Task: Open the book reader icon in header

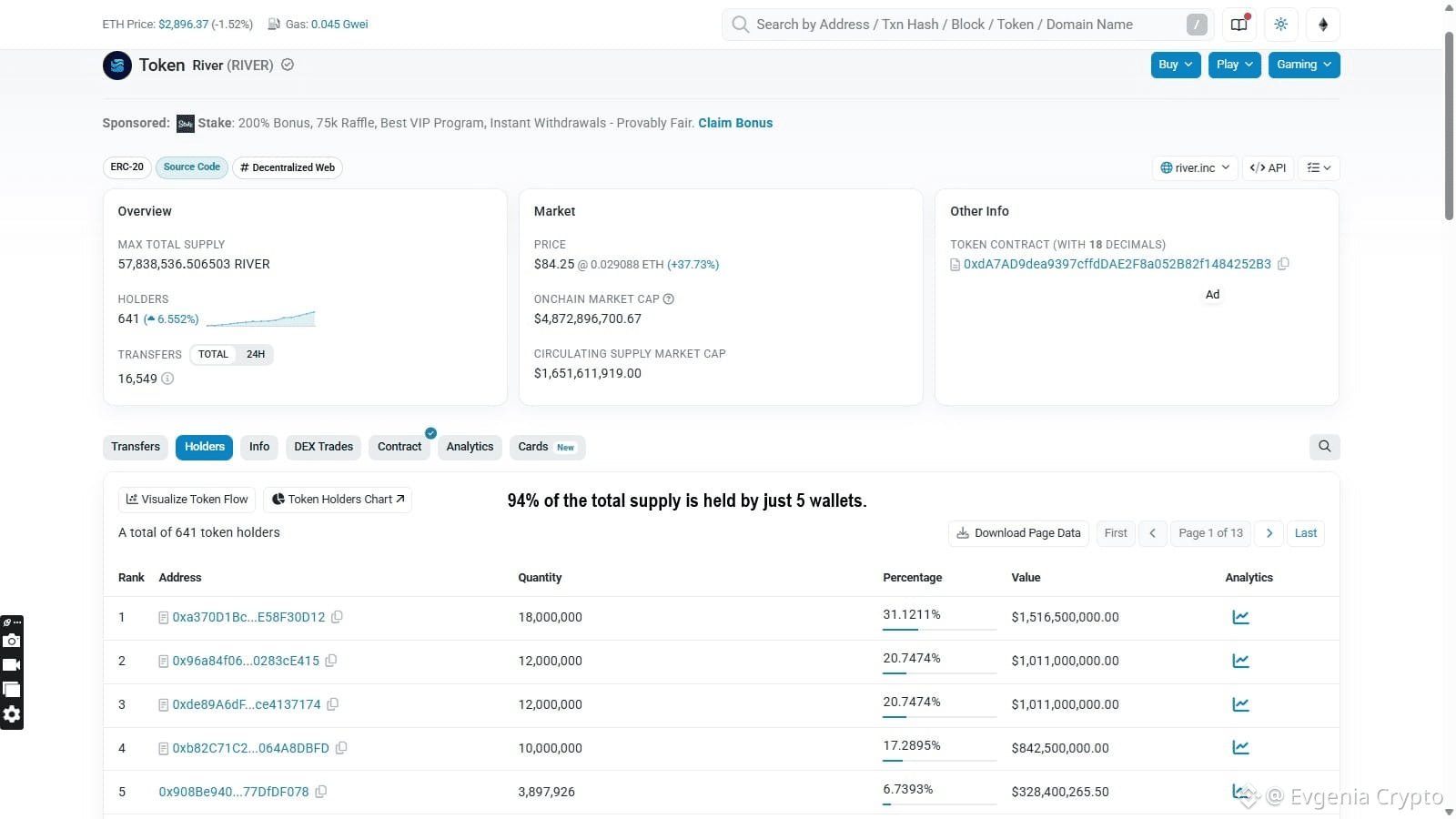Action: click(x=1239, y=25)
